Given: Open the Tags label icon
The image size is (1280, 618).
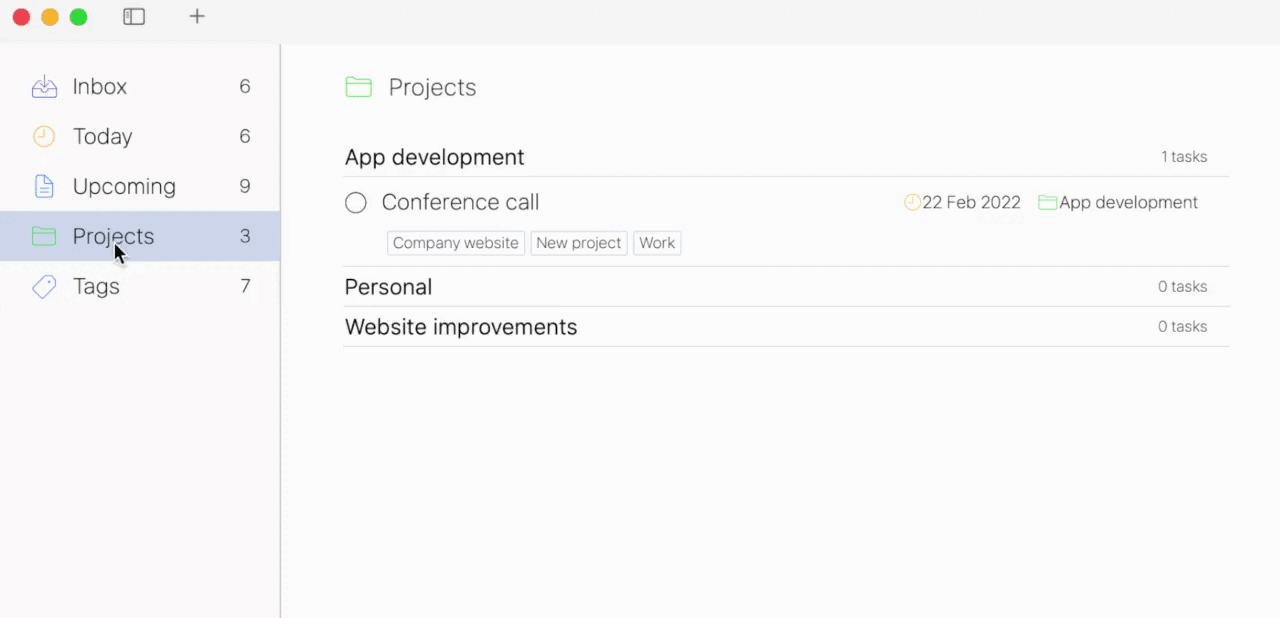Looking at the screenshot, I should (x=44, y=287).
